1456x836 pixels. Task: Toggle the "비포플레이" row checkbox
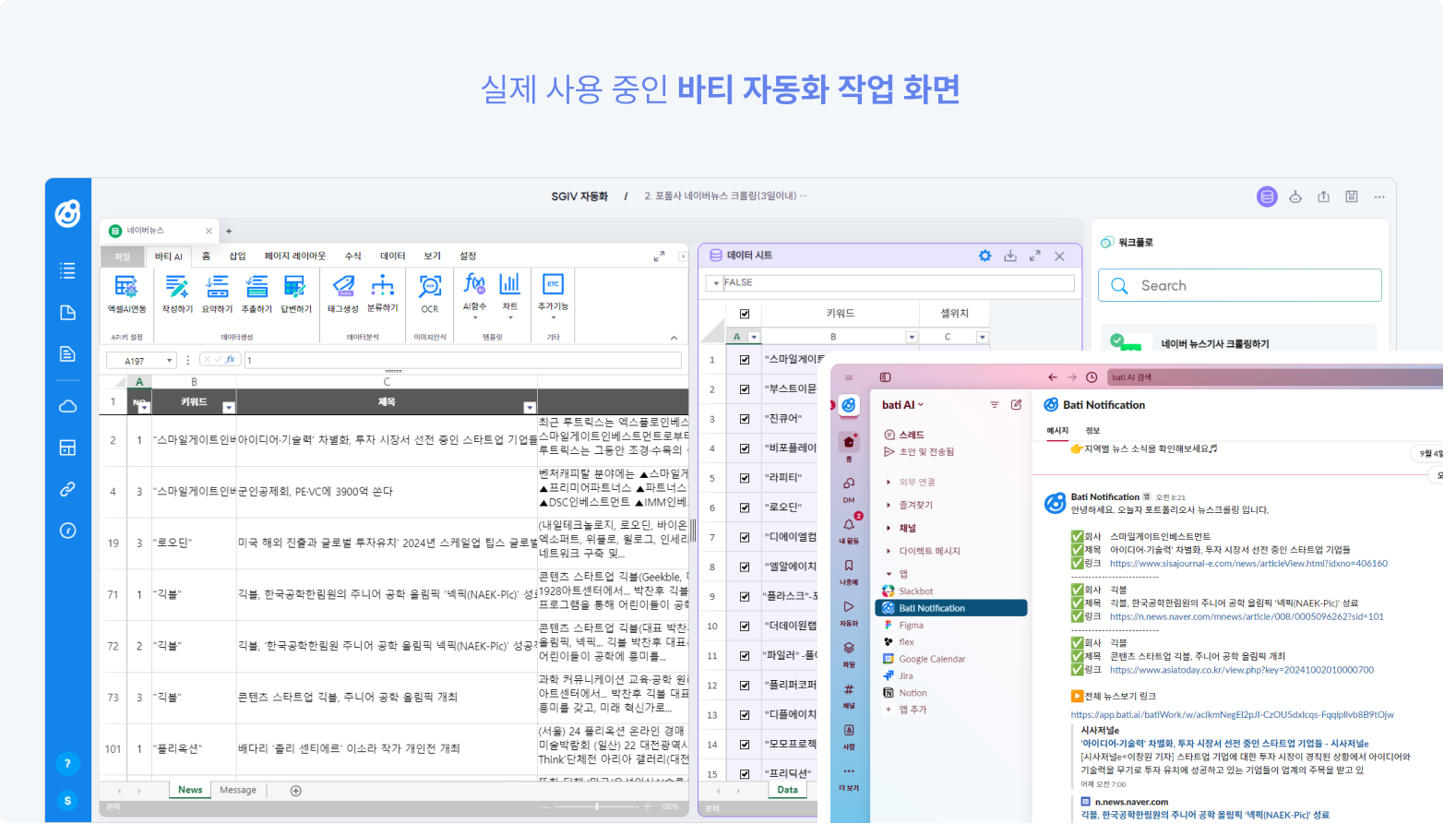pyautogui.click(x=745, y=448)
